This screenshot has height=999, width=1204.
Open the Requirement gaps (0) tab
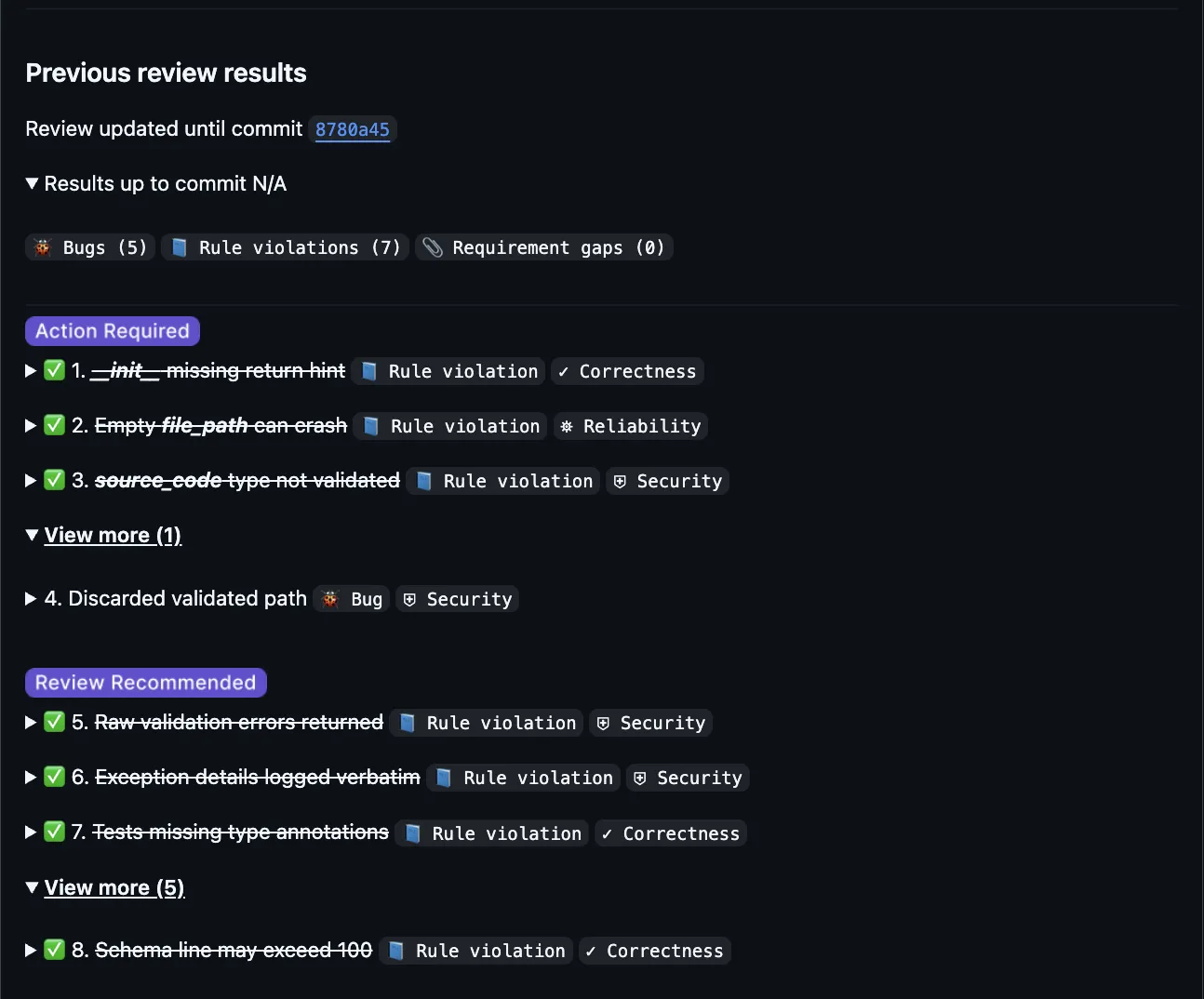tap(544, 247)
